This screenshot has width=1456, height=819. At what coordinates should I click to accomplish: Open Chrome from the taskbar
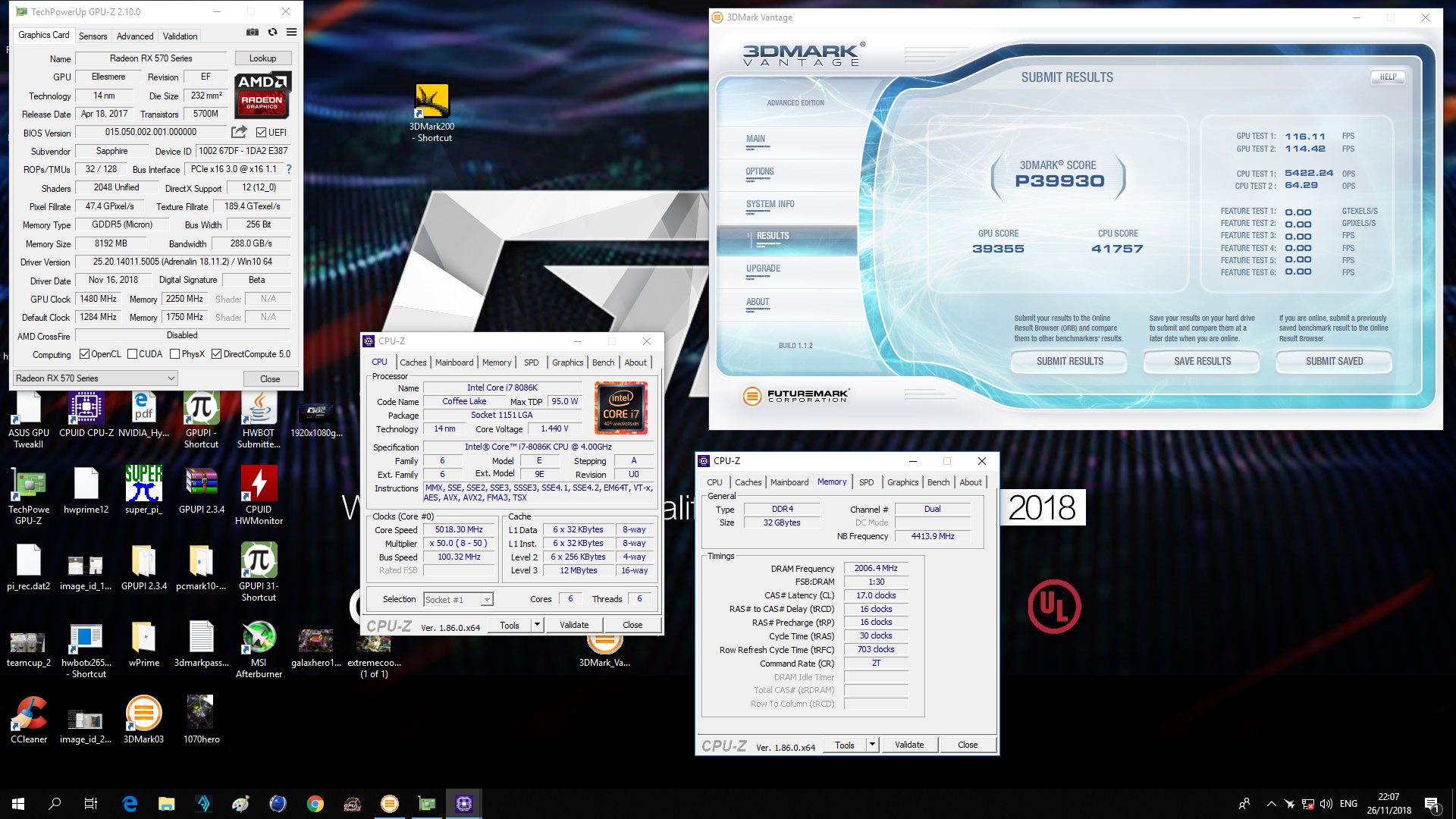pos(315,804)
